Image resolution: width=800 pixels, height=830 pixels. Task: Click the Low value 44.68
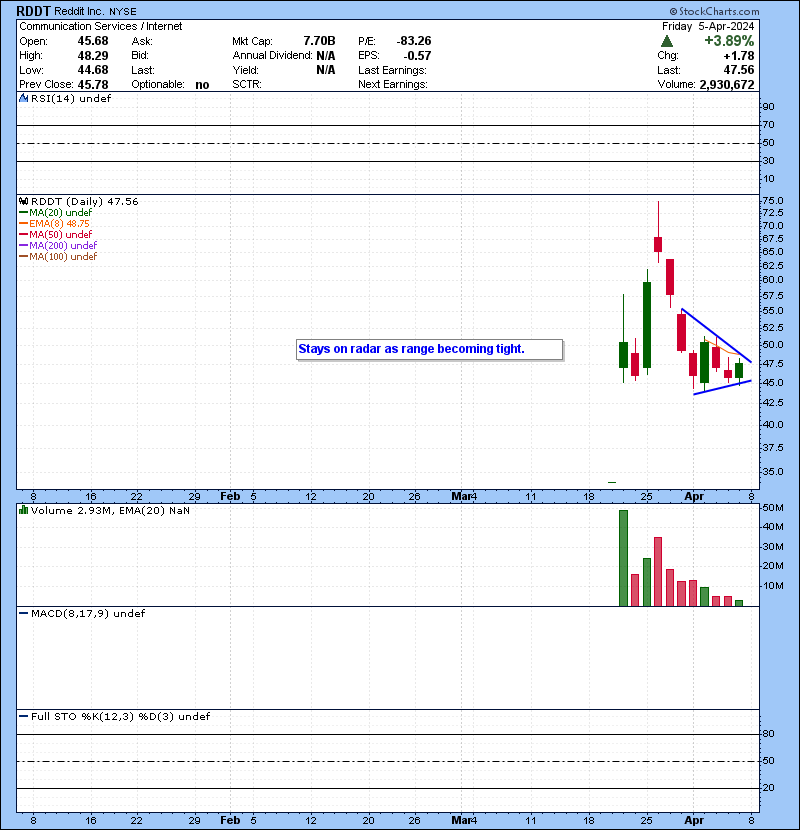[93, 70]
